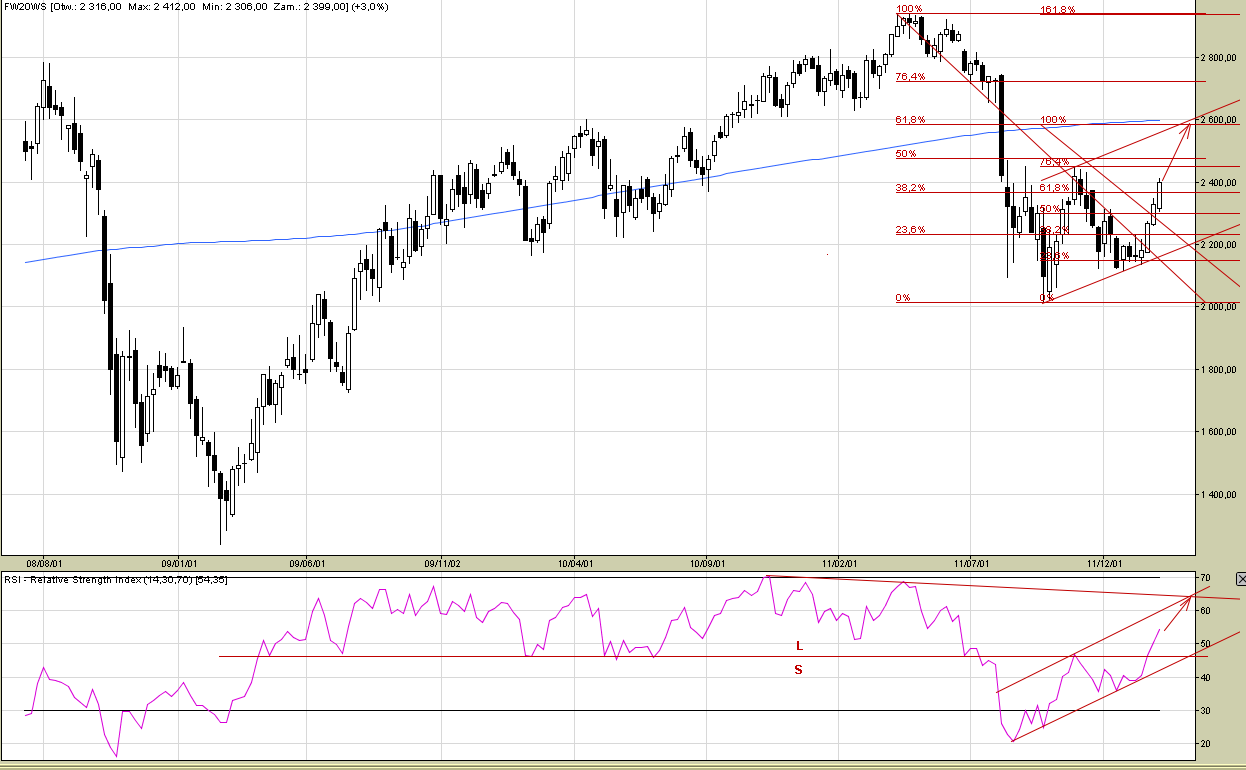Image resolution: width=1246 pixels, height=770 pixels.
Task: Select the 10/09/01 date label
Action: pos(707,562)
